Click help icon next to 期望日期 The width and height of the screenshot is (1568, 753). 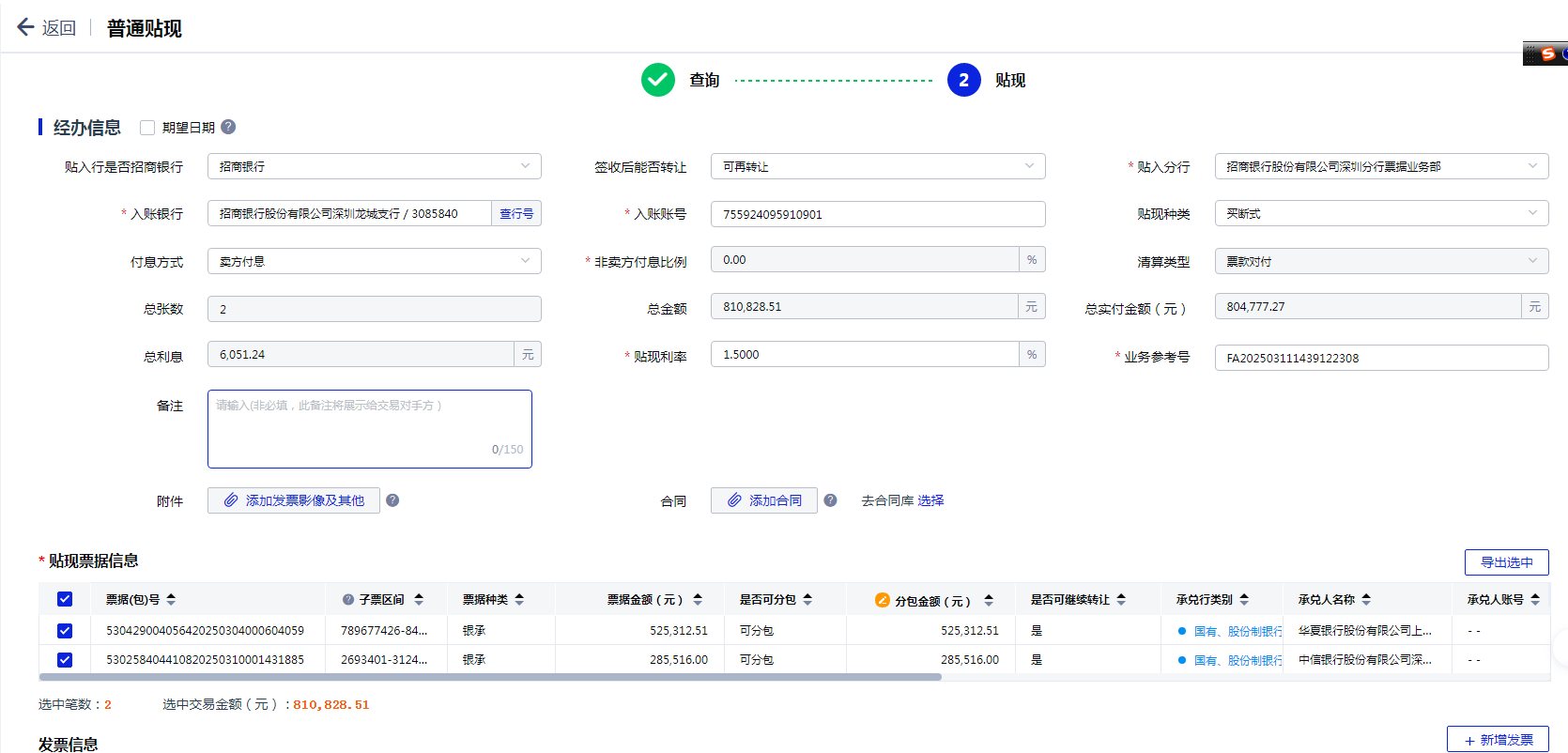(228, 127)
